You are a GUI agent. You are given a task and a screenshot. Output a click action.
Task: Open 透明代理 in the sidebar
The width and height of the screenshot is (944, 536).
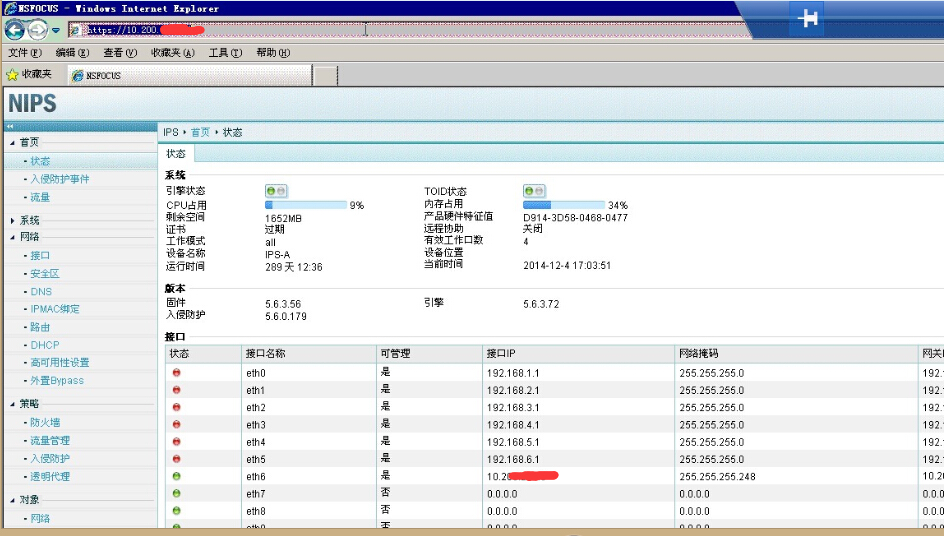[x=50, y=476]
